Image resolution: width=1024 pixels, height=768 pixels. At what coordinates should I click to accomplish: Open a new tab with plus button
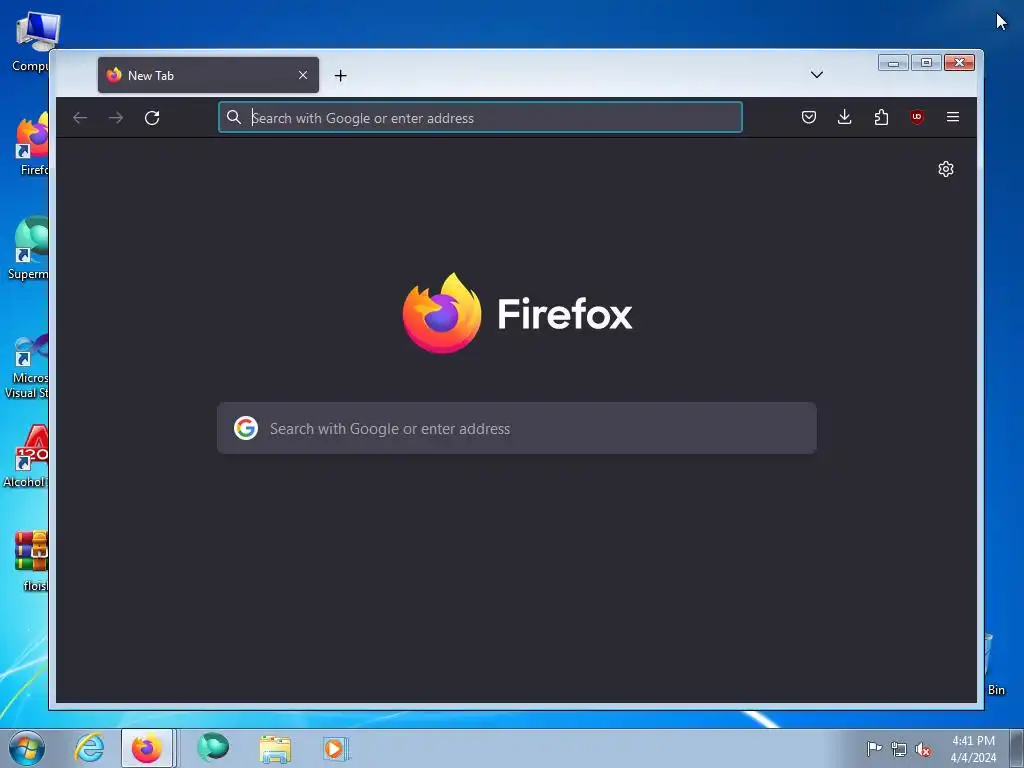[x=340, y=76]
